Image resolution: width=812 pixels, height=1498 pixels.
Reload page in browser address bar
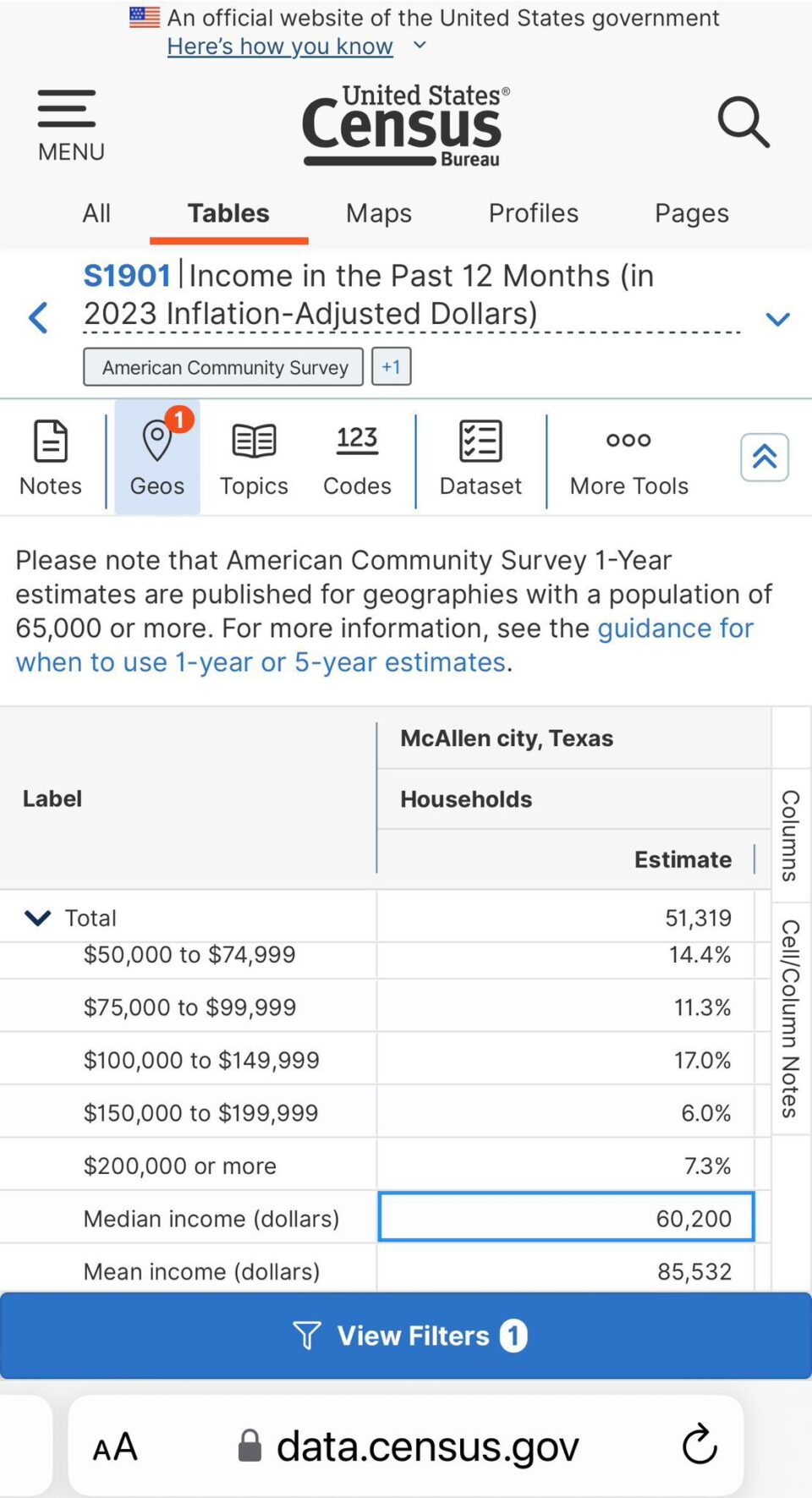pos(700,1445)
